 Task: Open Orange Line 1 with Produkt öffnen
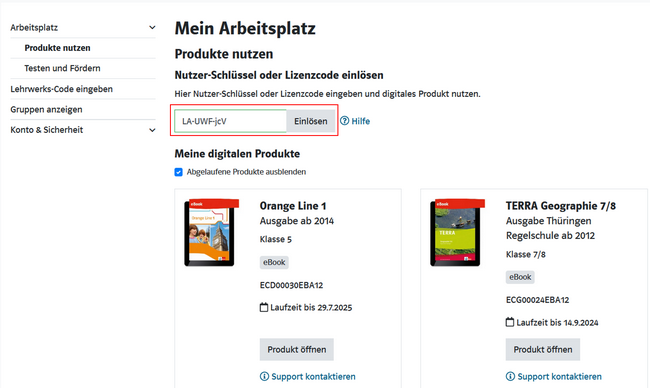point(297,349)
